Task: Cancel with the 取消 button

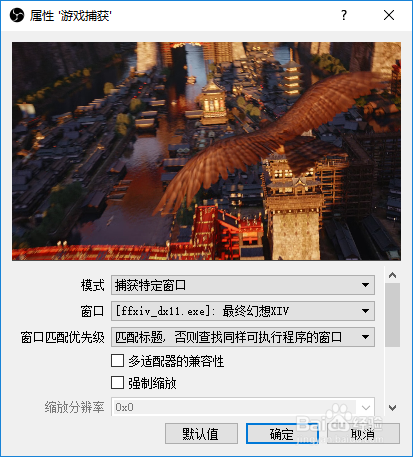Action: [363, 434]
